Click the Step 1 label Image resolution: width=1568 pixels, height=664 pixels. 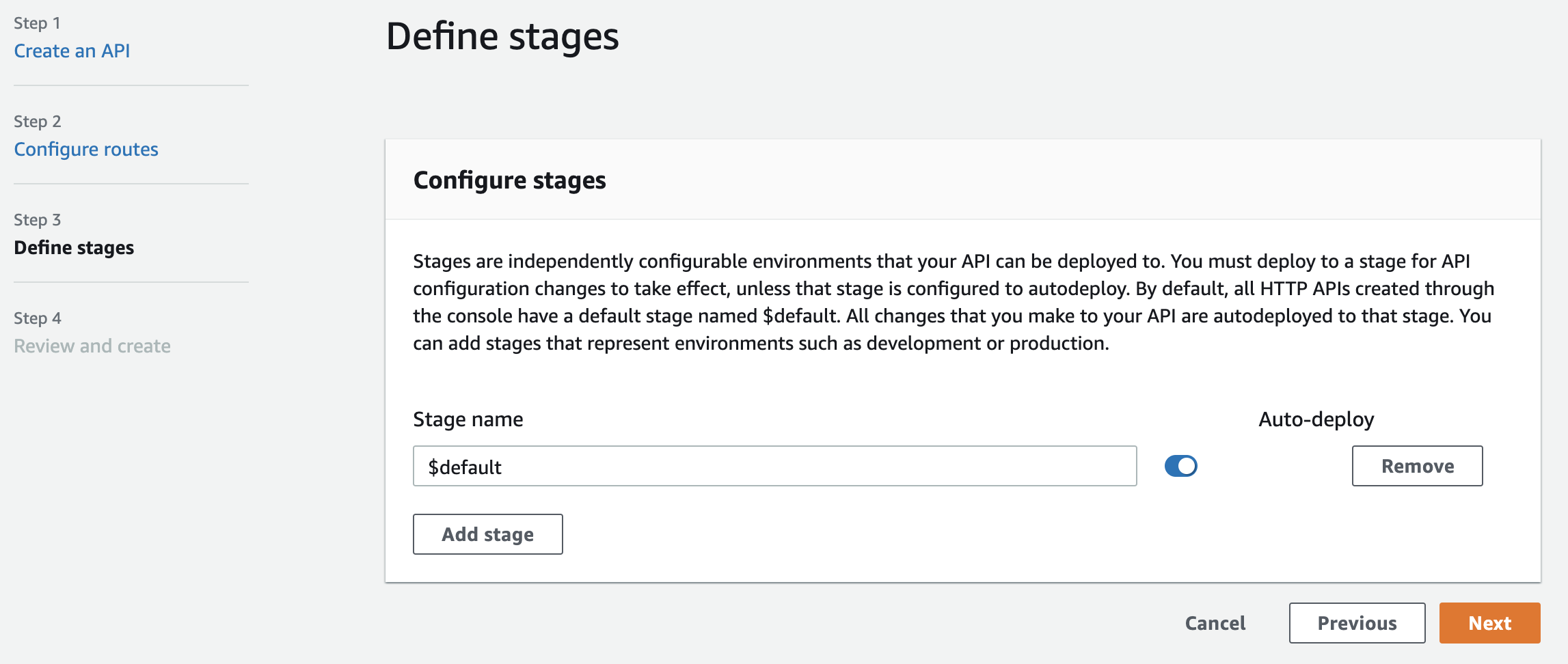pos(38,23)
